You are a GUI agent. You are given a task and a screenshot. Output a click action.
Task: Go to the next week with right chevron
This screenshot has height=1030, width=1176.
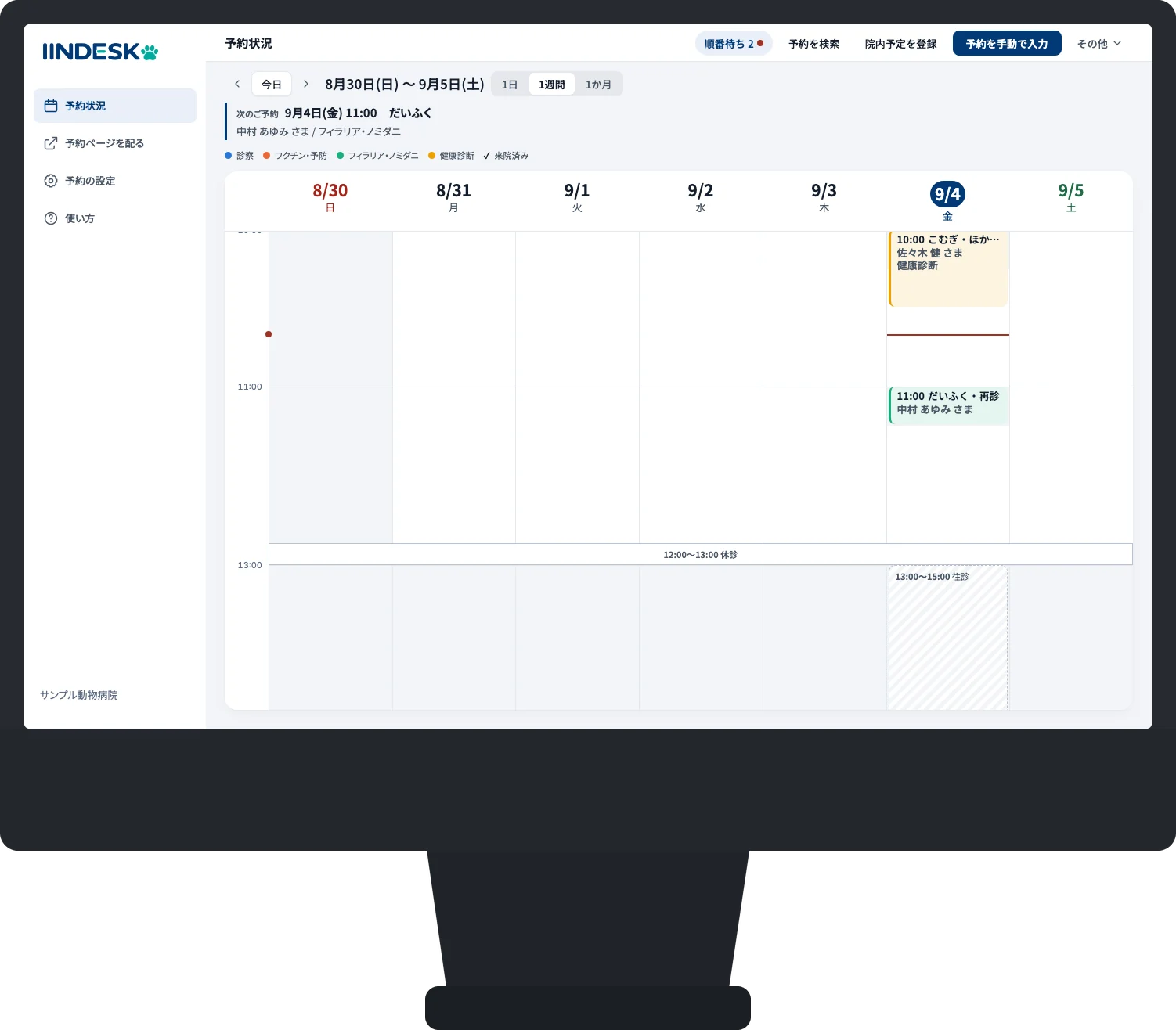click(306, 84)
